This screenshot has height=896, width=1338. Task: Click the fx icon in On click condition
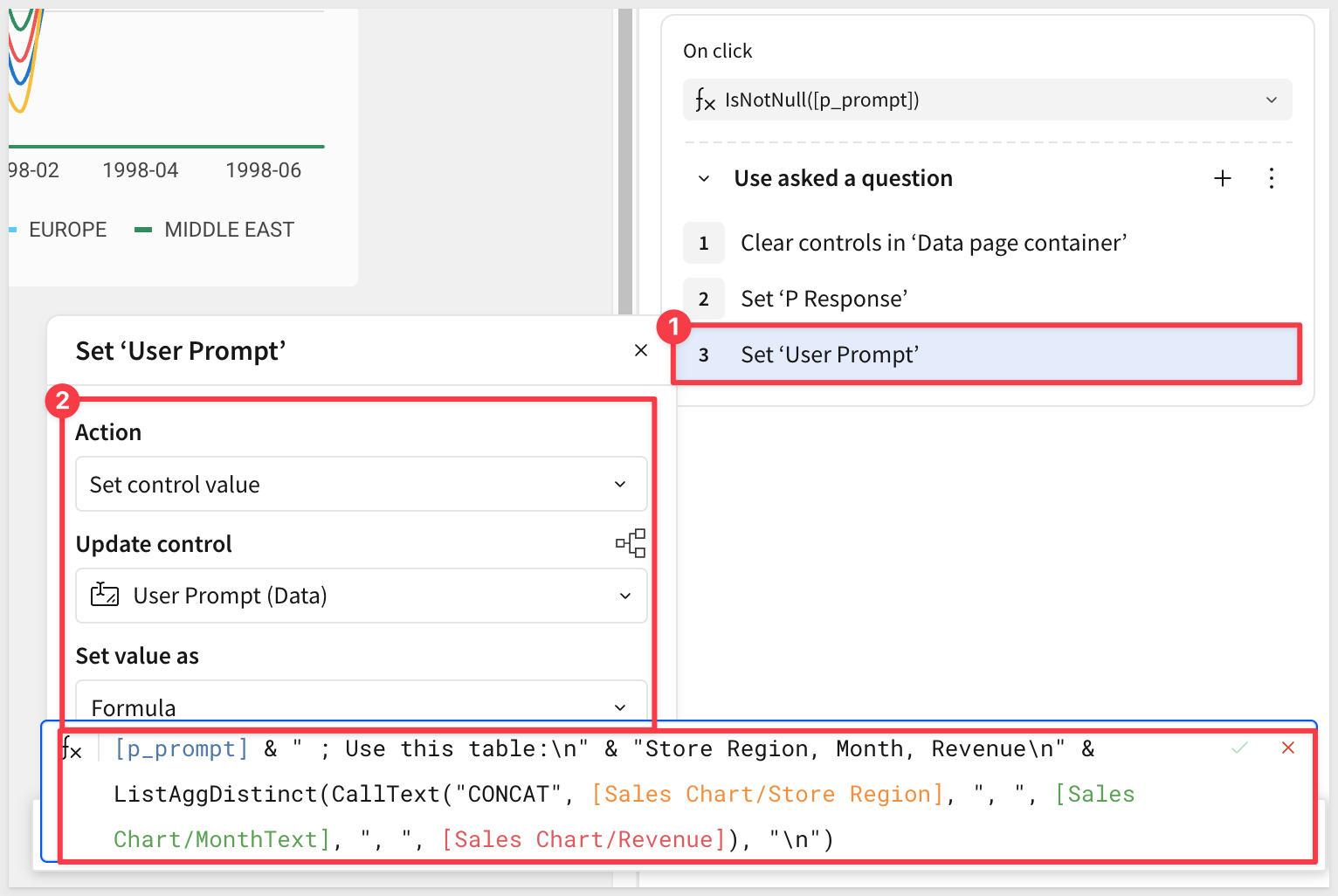705,100
